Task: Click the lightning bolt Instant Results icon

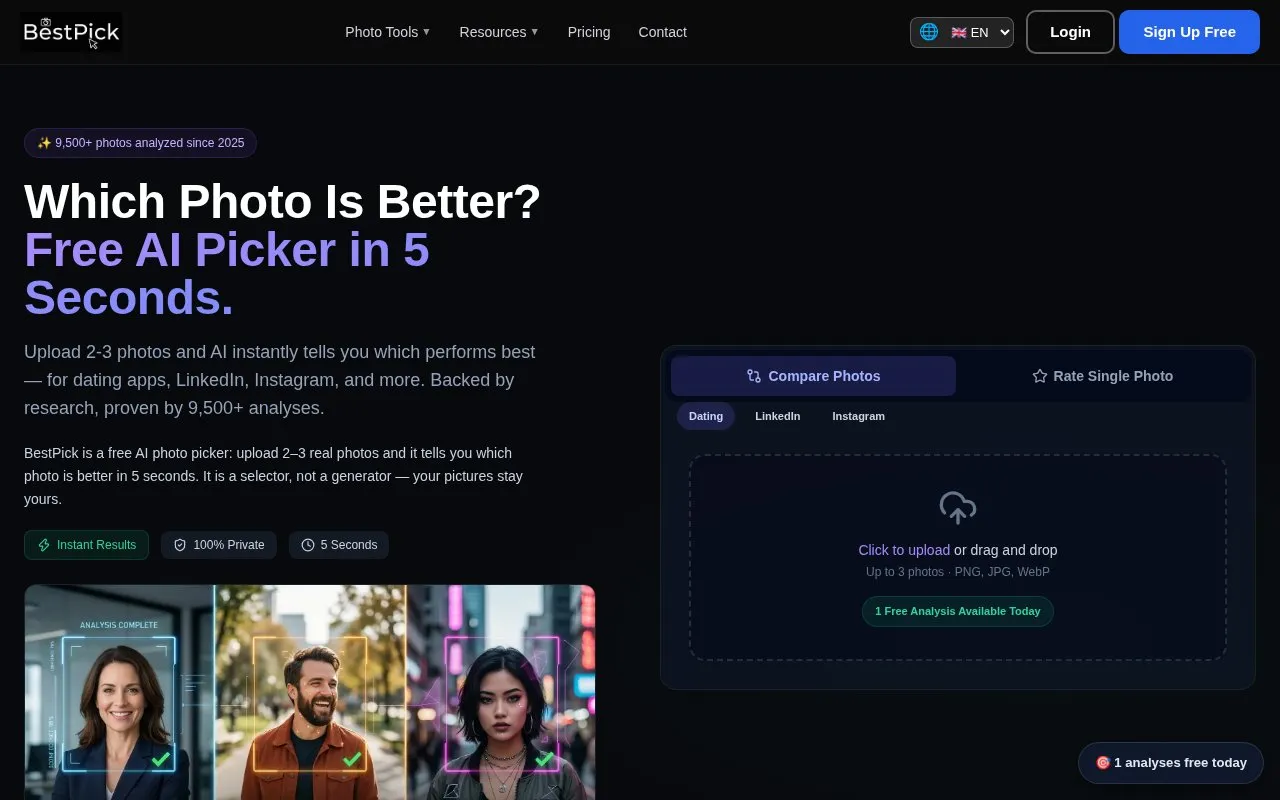Action: pos(44,545)
